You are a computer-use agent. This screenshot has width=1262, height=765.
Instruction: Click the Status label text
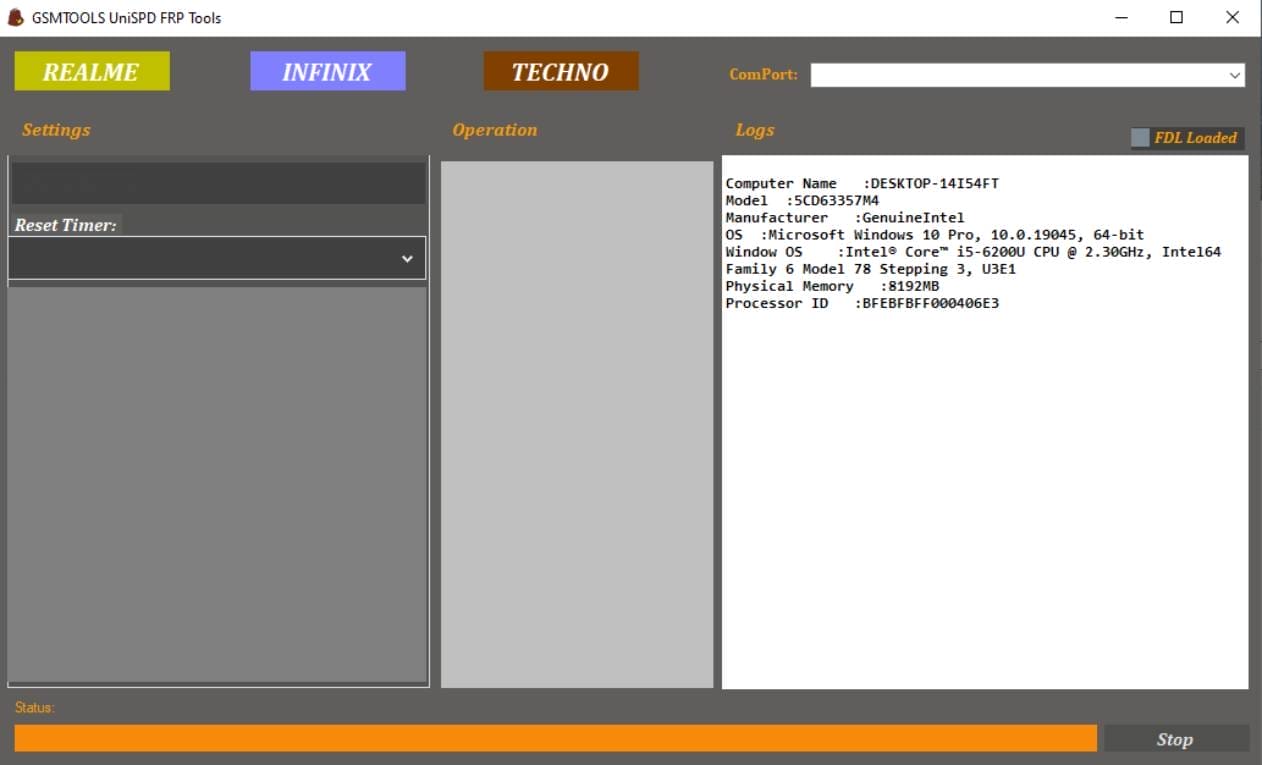click(x=33, y=707)
